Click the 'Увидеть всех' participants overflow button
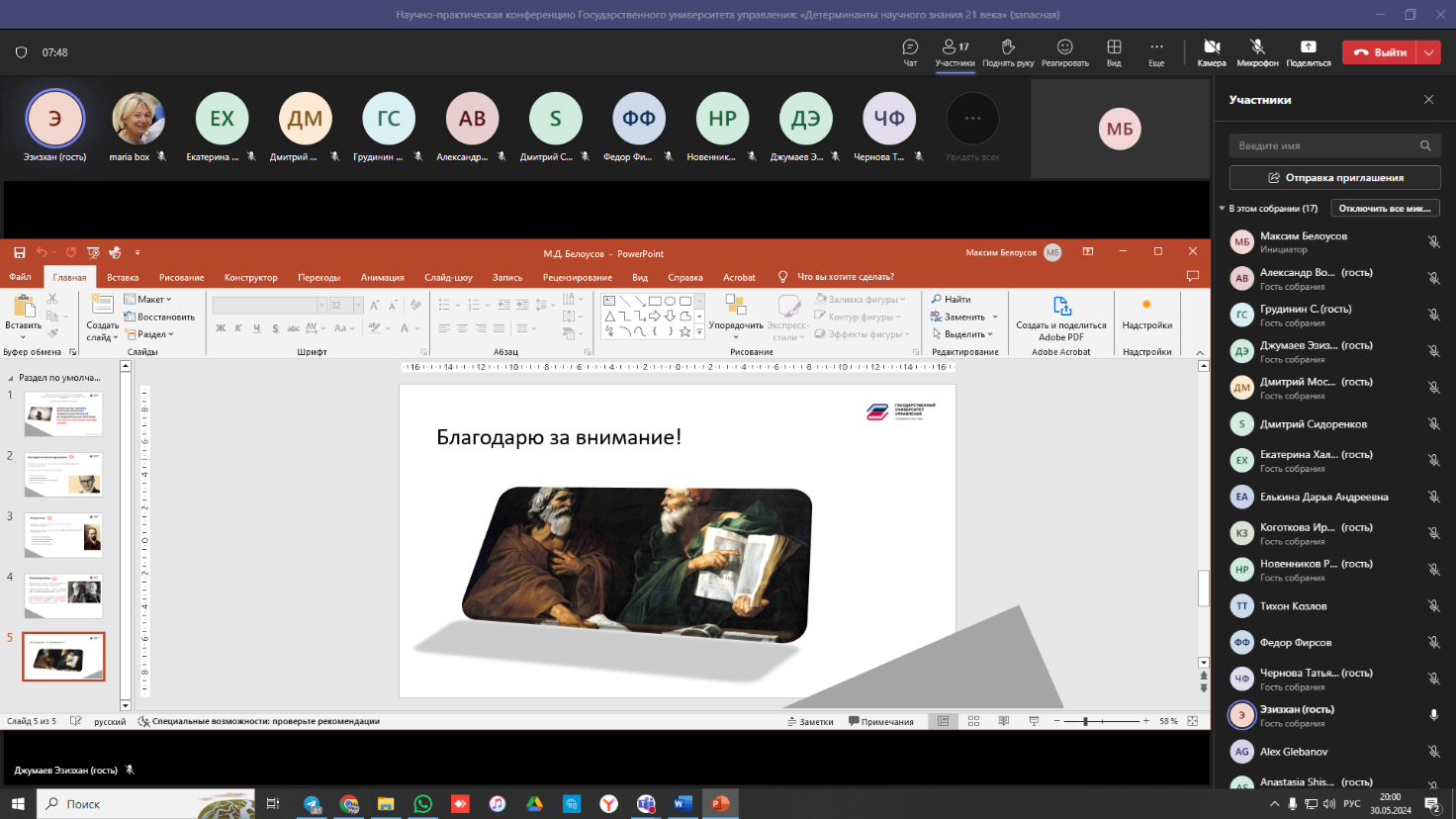This screenshot has height=819, width=1456. [972, 128]
